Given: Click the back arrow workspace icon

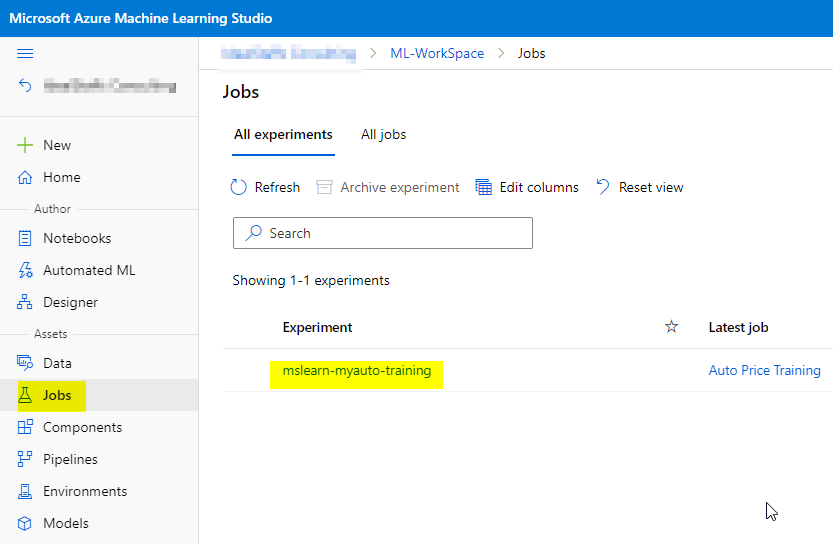Looking at the screenshot, I should 25,87.
